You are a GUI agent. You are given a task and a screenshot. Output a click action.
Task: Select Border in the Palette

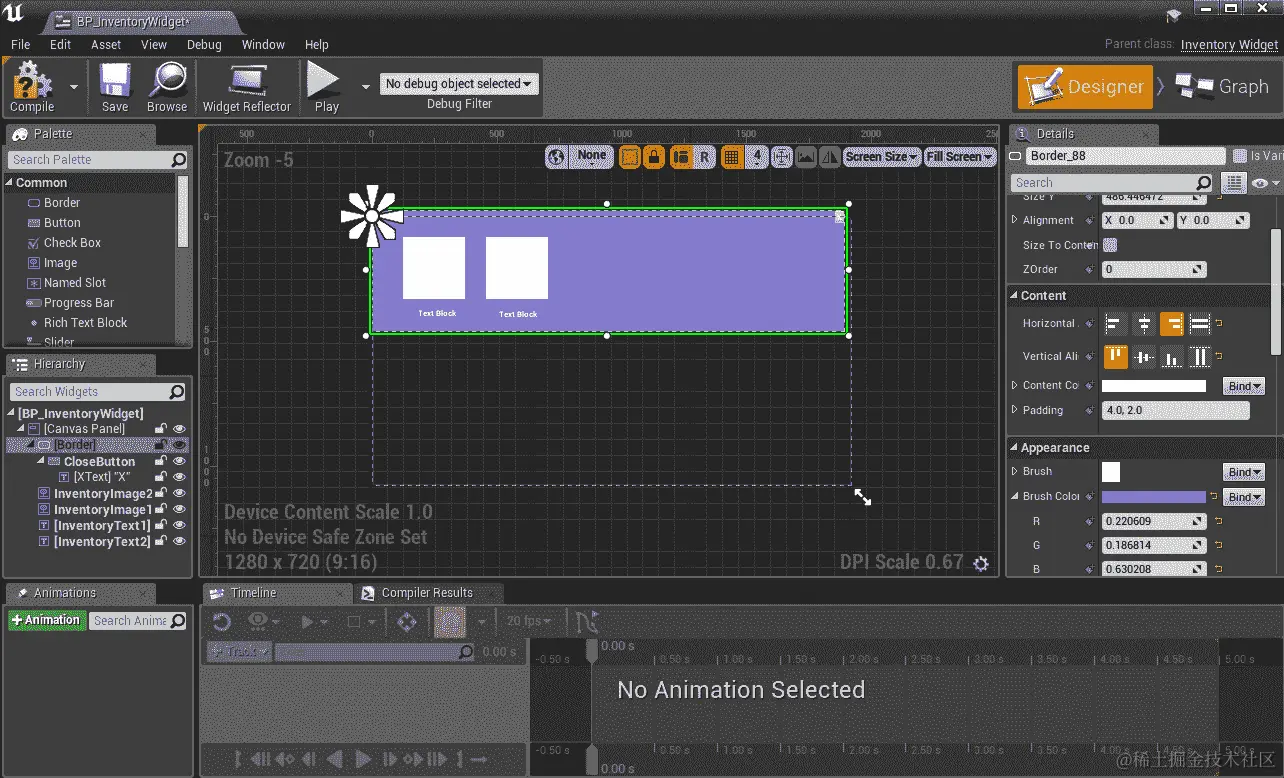pyautogui.click(x=62, y=203)
